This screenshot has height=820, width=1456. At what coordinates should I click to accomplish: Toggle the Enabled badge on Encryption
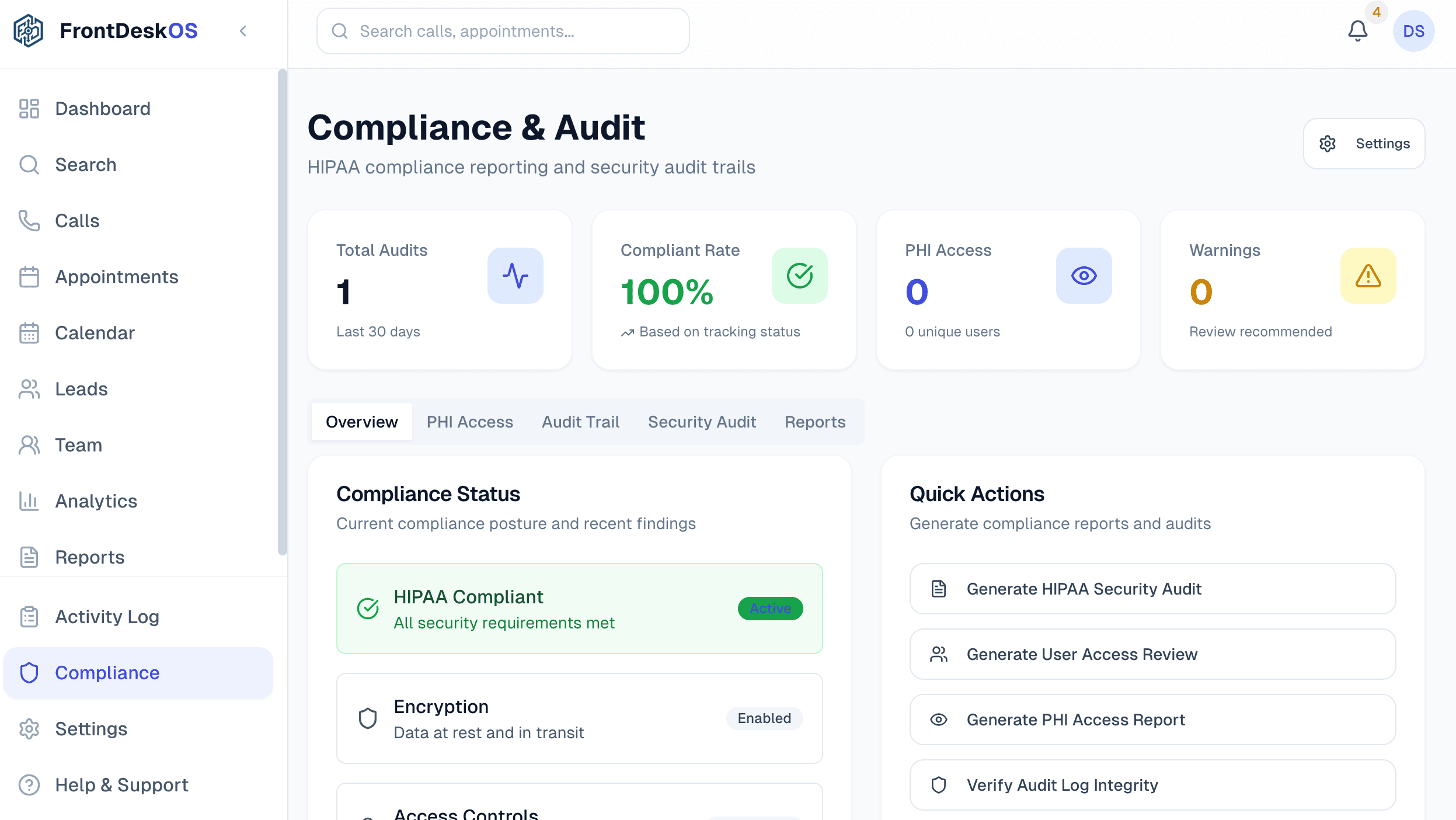click(x=764, y=718)
